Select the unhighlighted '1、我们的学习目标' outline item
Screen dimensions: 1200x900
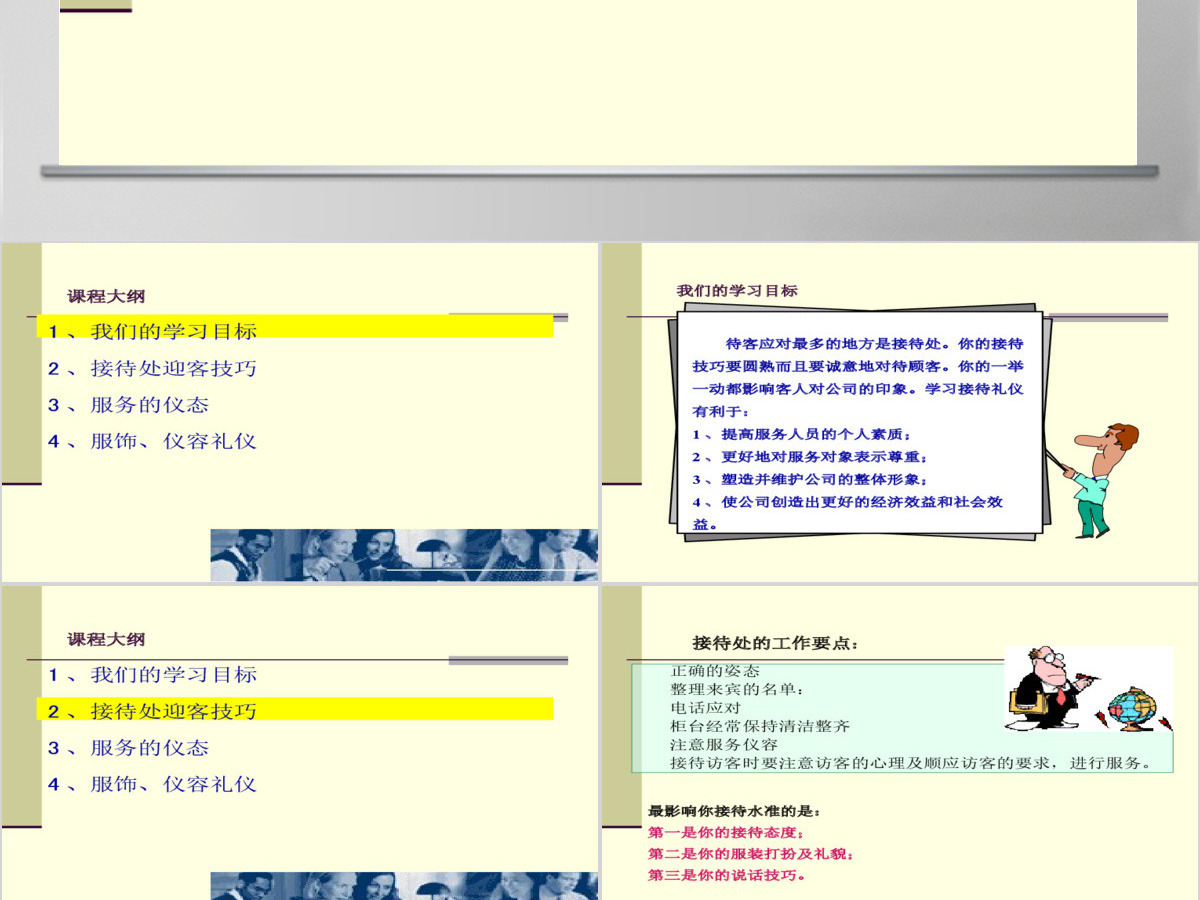[152, 675]
